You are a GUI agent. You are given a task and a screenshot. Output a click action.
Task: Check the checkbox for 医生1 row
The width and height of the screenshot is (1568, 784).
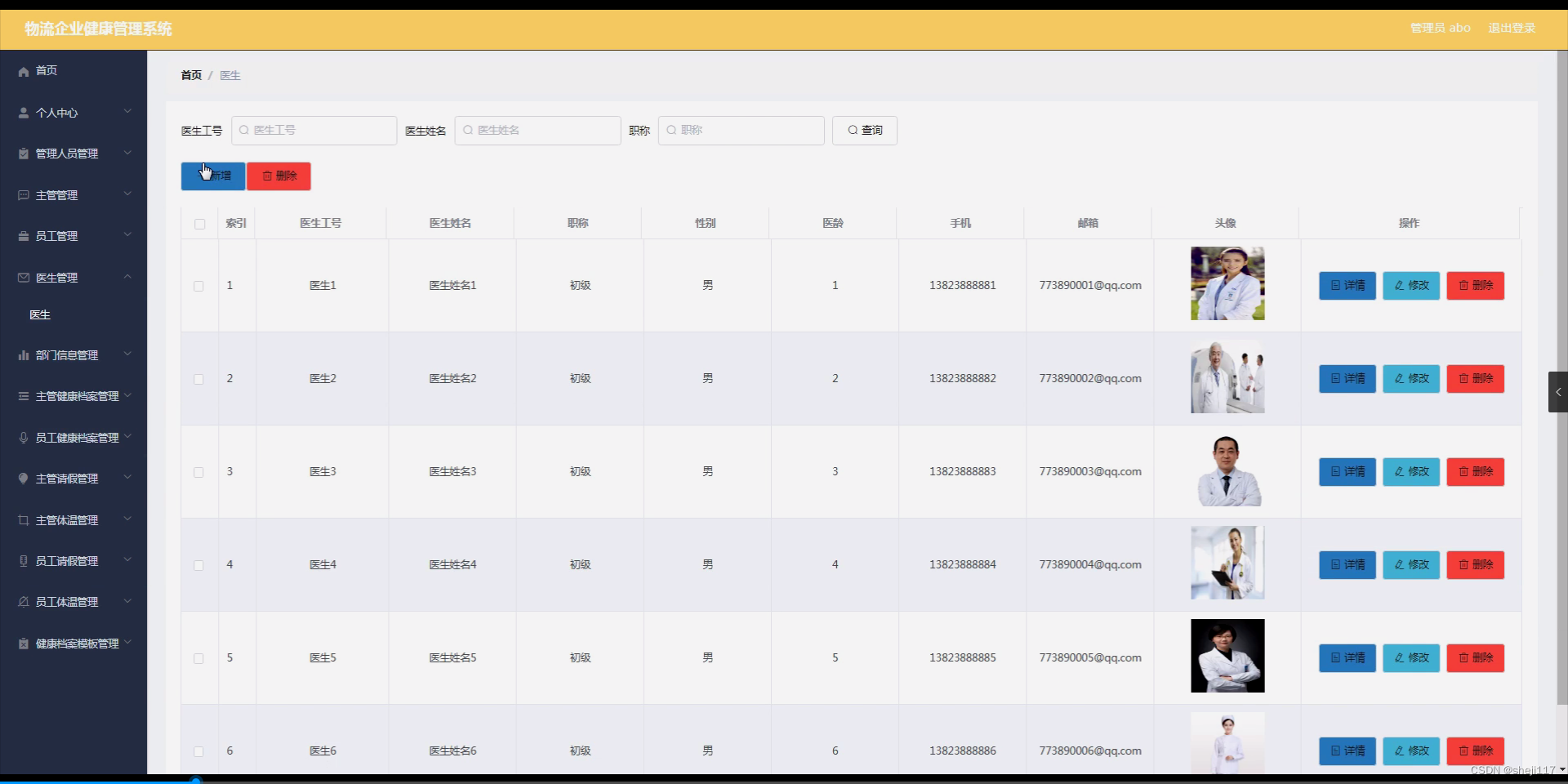click(x=199, y=286)
